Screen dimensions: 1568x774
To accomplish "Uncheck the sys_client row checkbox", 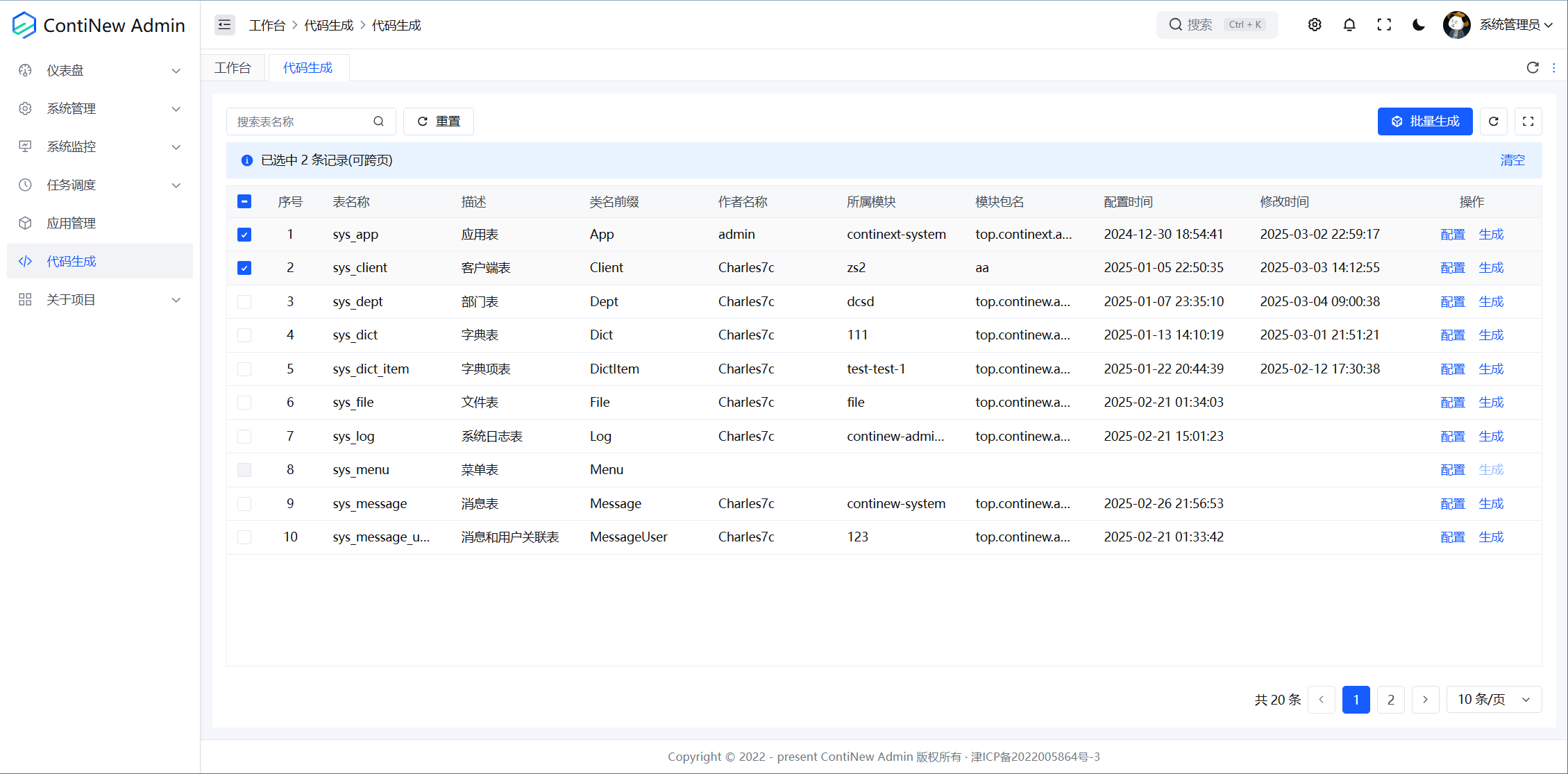I will coord(244,268).
